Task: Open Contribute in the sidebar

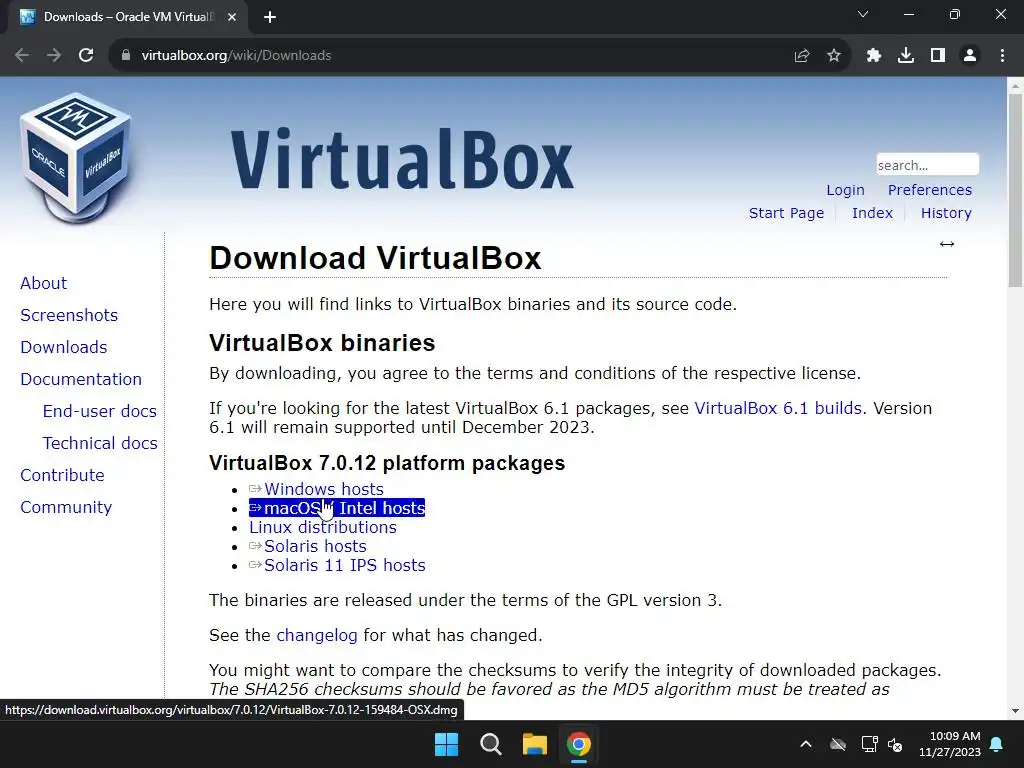Action: 62,475
